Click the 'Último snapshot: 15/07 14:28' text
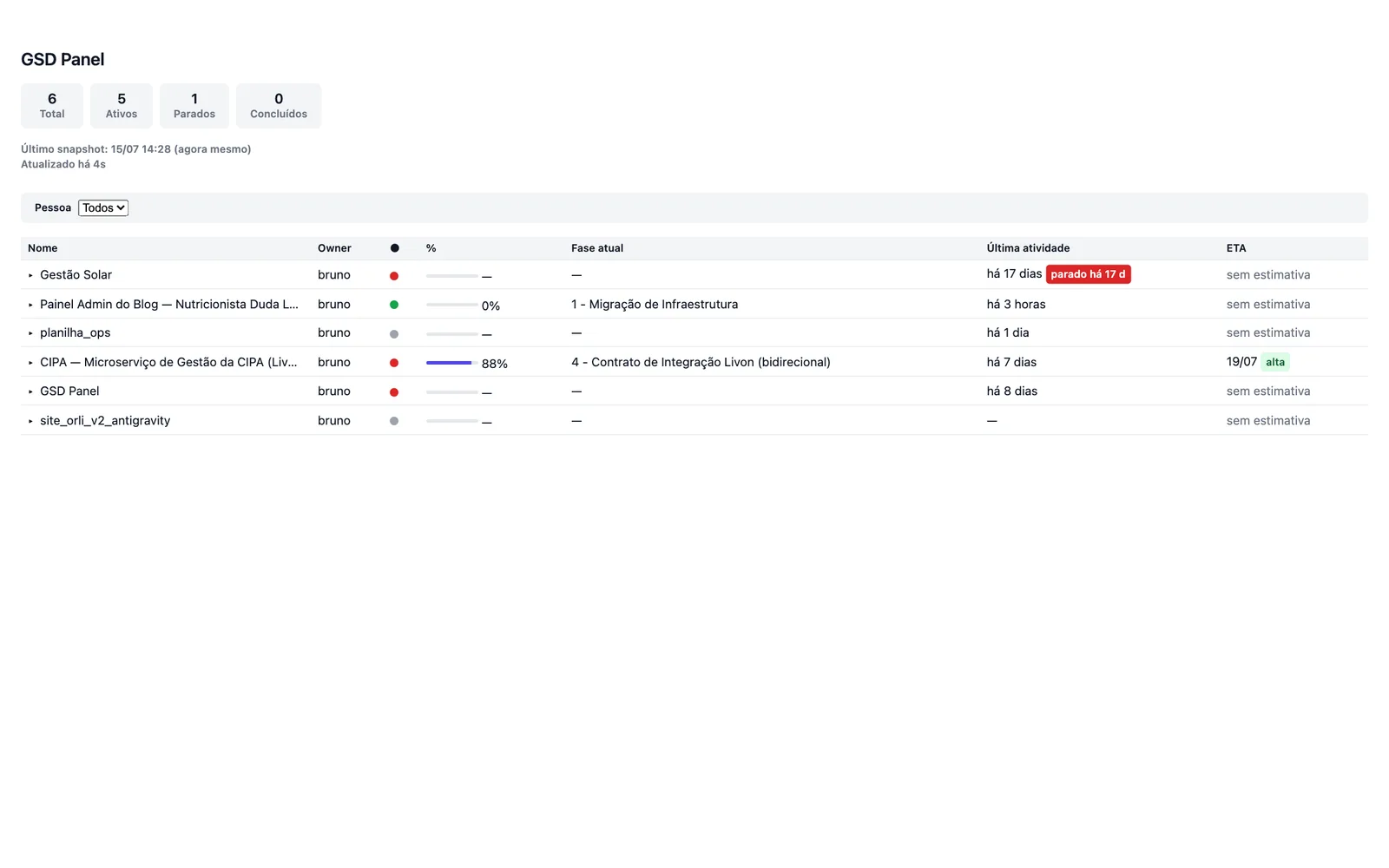 (x=136, y=149)
